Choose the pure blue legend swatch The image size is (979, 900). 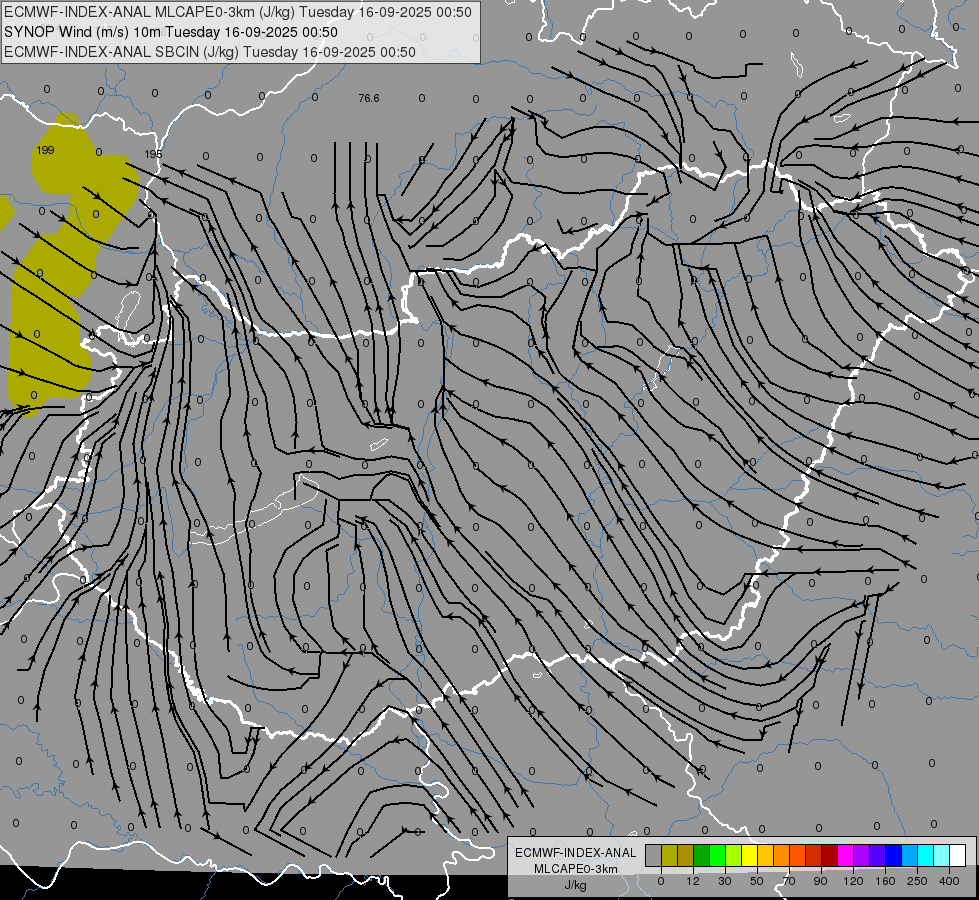894,855
